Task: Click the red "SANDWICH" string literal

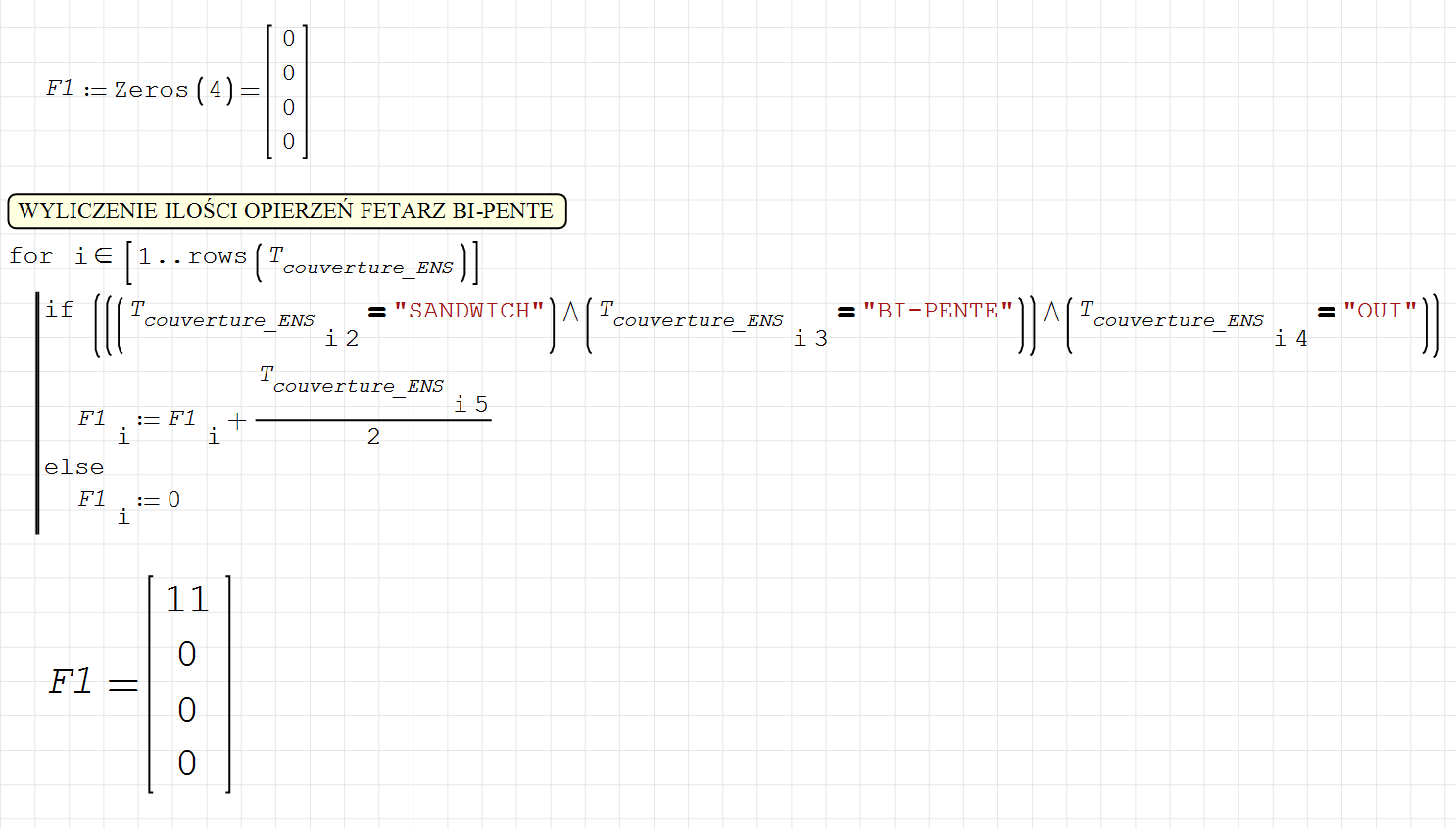Action: (468, 311)
